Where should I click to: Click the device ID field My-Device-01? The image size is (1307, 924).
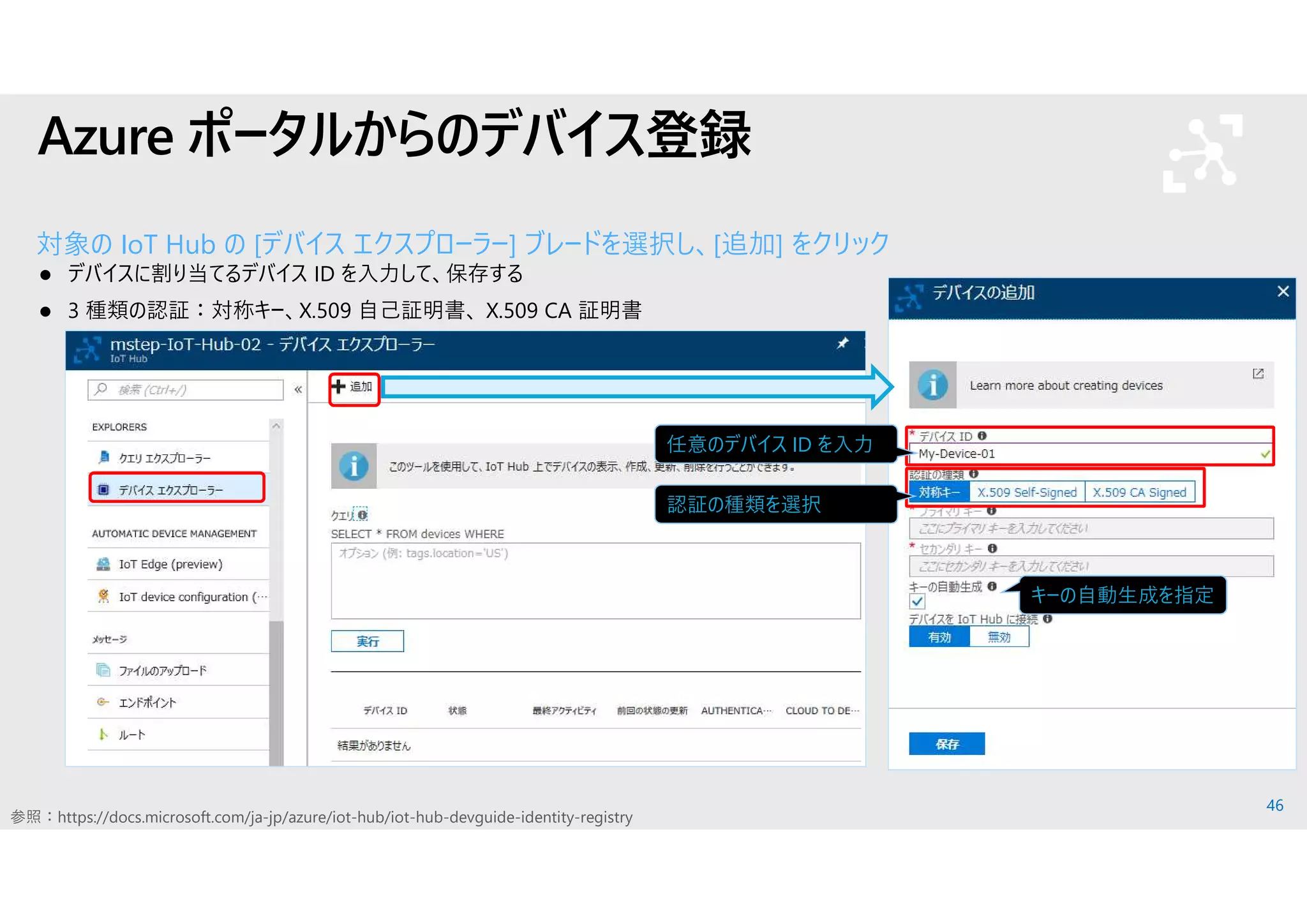pos(1091,454)
